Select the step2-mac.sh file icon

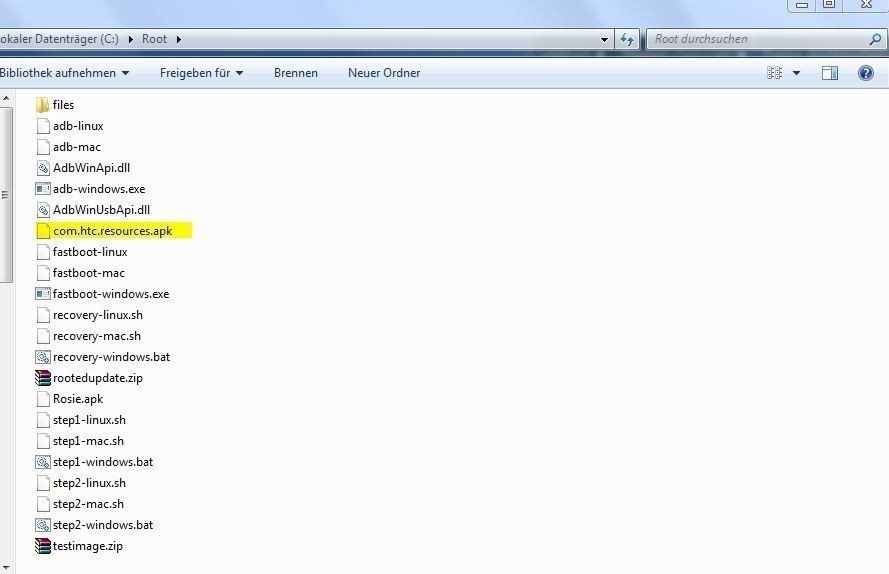43,504
